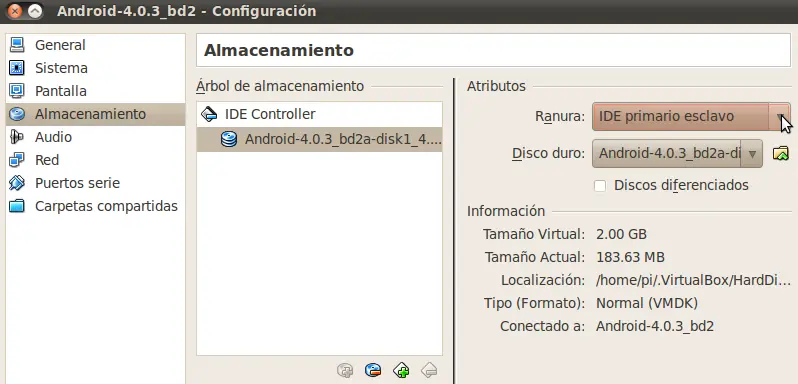Go to Carpetas compartidas settings
Image resolution: width=798 pixels, height=384 pixels.
pos(95,206)
